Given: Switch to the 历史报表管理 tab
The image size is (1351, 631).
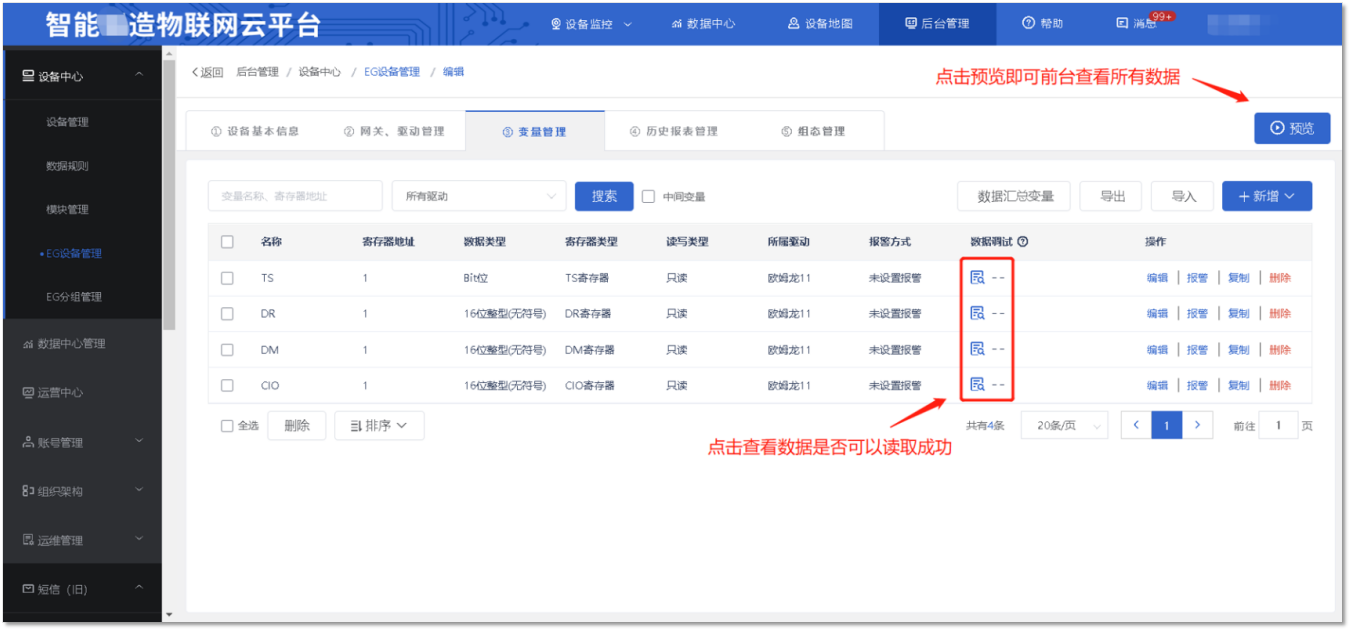Looking at the screenshot, I should pos(674,131).
